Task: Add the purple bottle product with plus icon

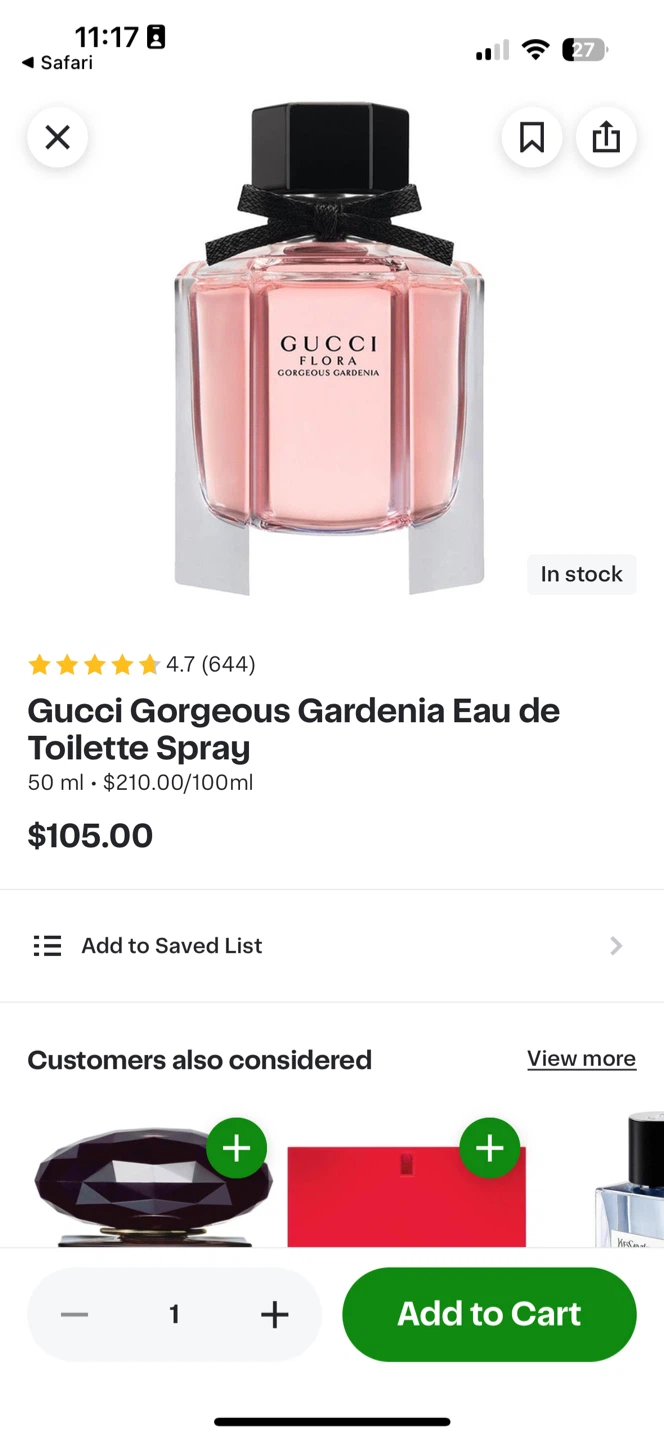Action: (236, 1148)
